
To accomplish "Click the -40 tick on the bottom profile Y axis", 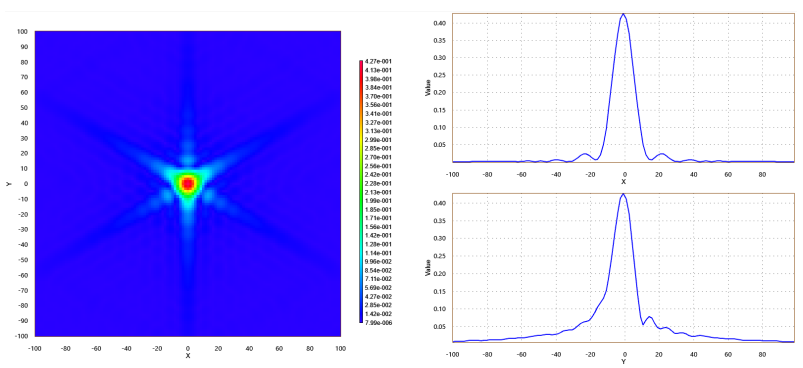I will tap(555, 355).
